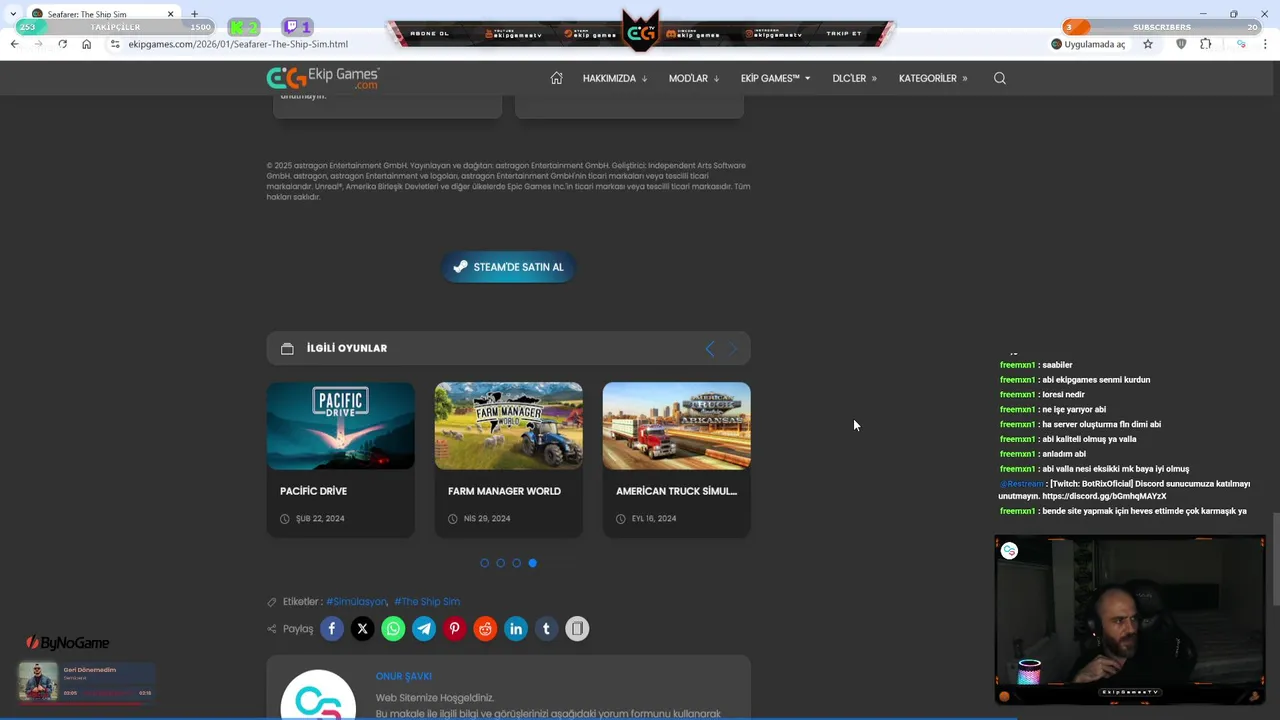Open Farm Manager World thumbnail
Screen dimensions: 1280x720
coord(509,426)
